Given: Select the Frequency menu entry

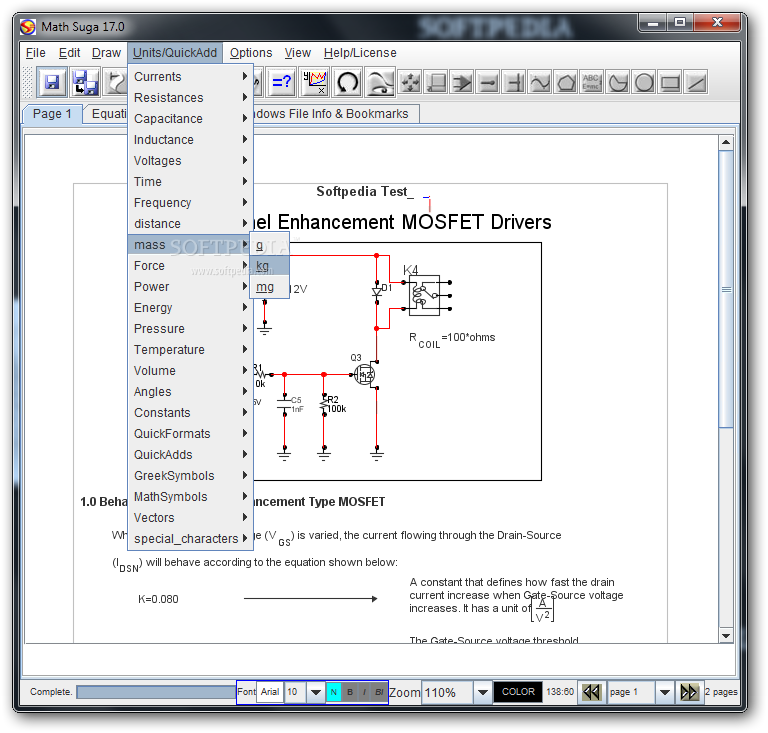Looking at the screenshot, I should click(190, 203).
